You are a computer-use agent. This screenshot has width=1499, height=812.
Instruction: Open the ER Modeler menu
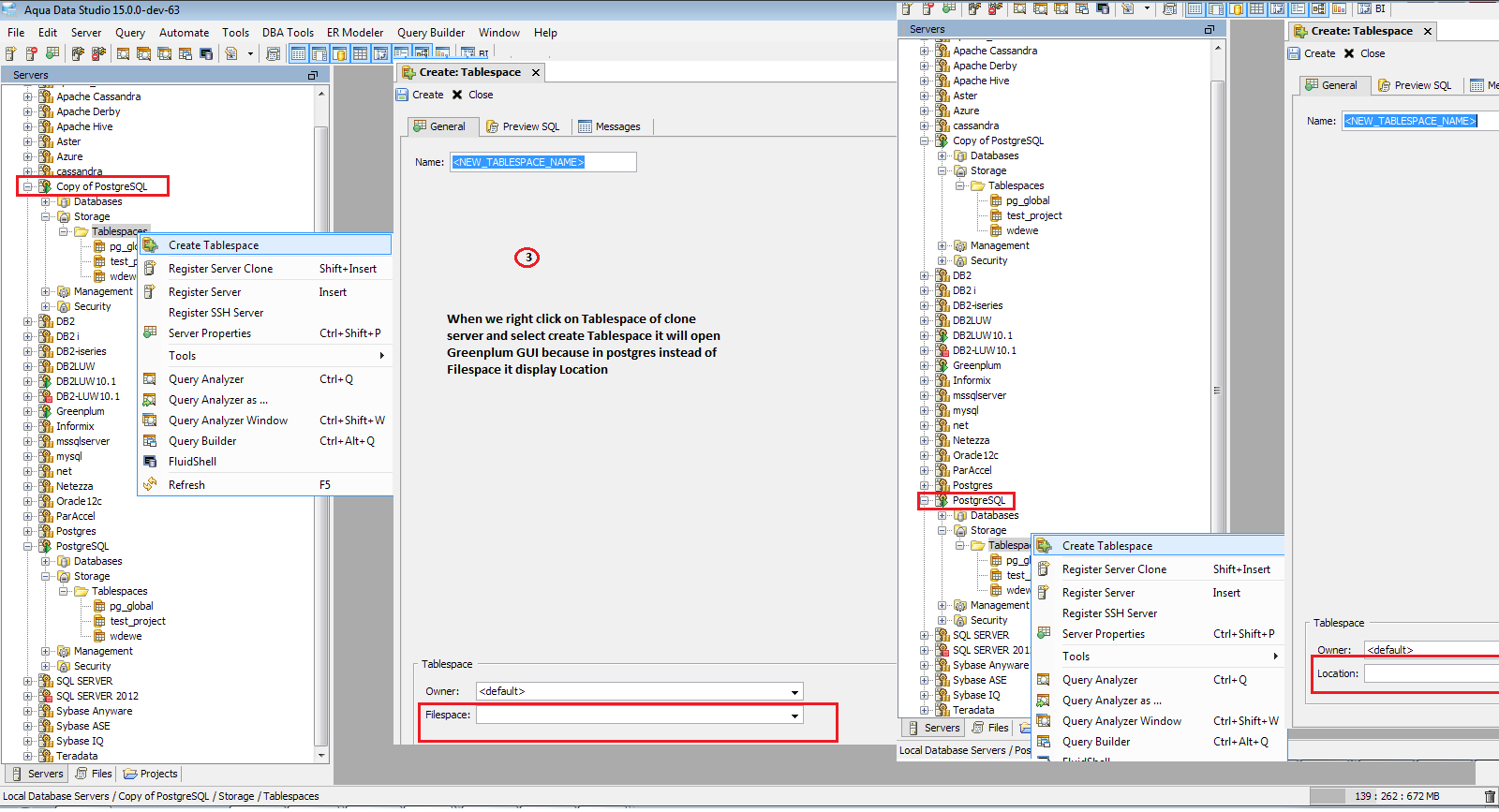click(355, 33)
